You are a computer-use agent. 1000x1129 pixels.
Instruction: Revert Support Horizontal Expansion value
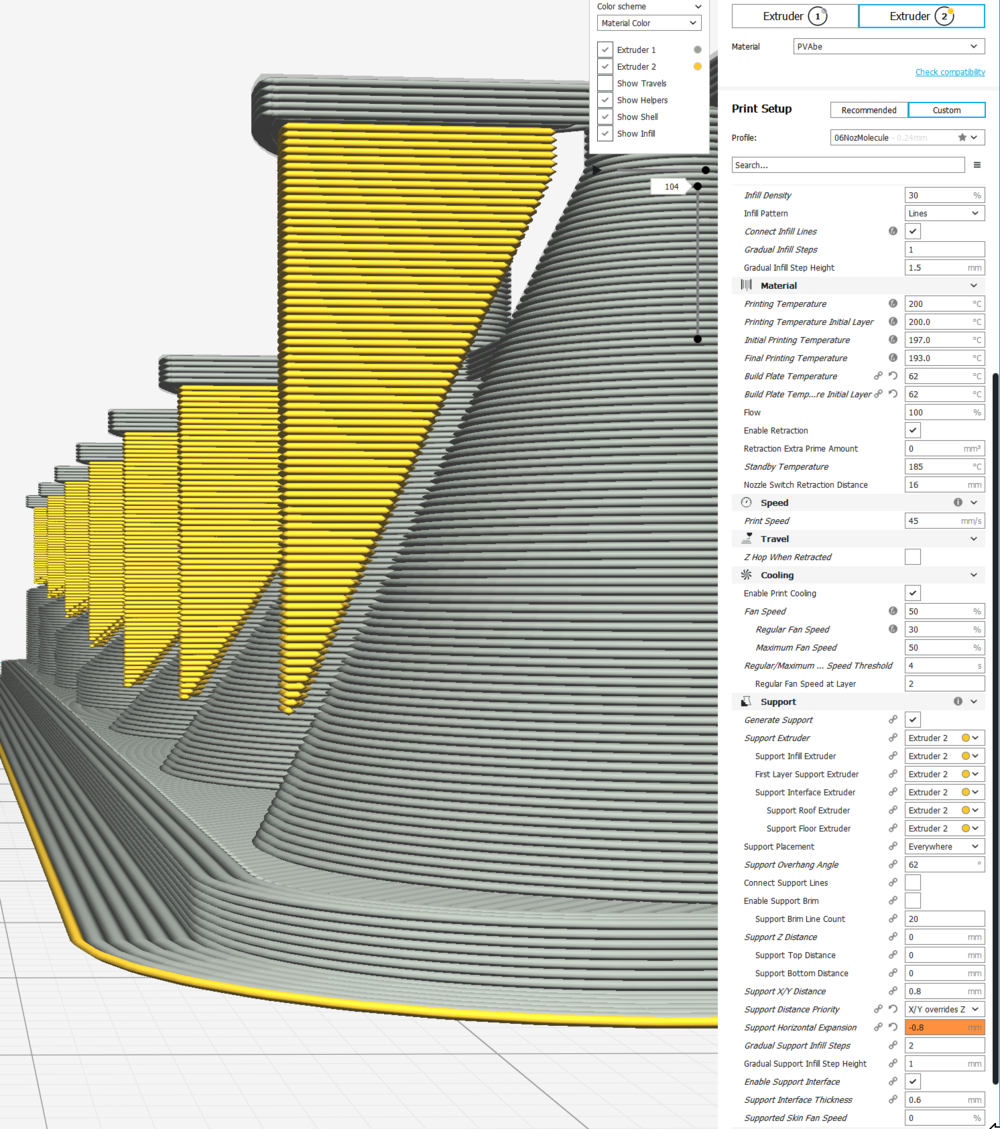click(893, 1027)
